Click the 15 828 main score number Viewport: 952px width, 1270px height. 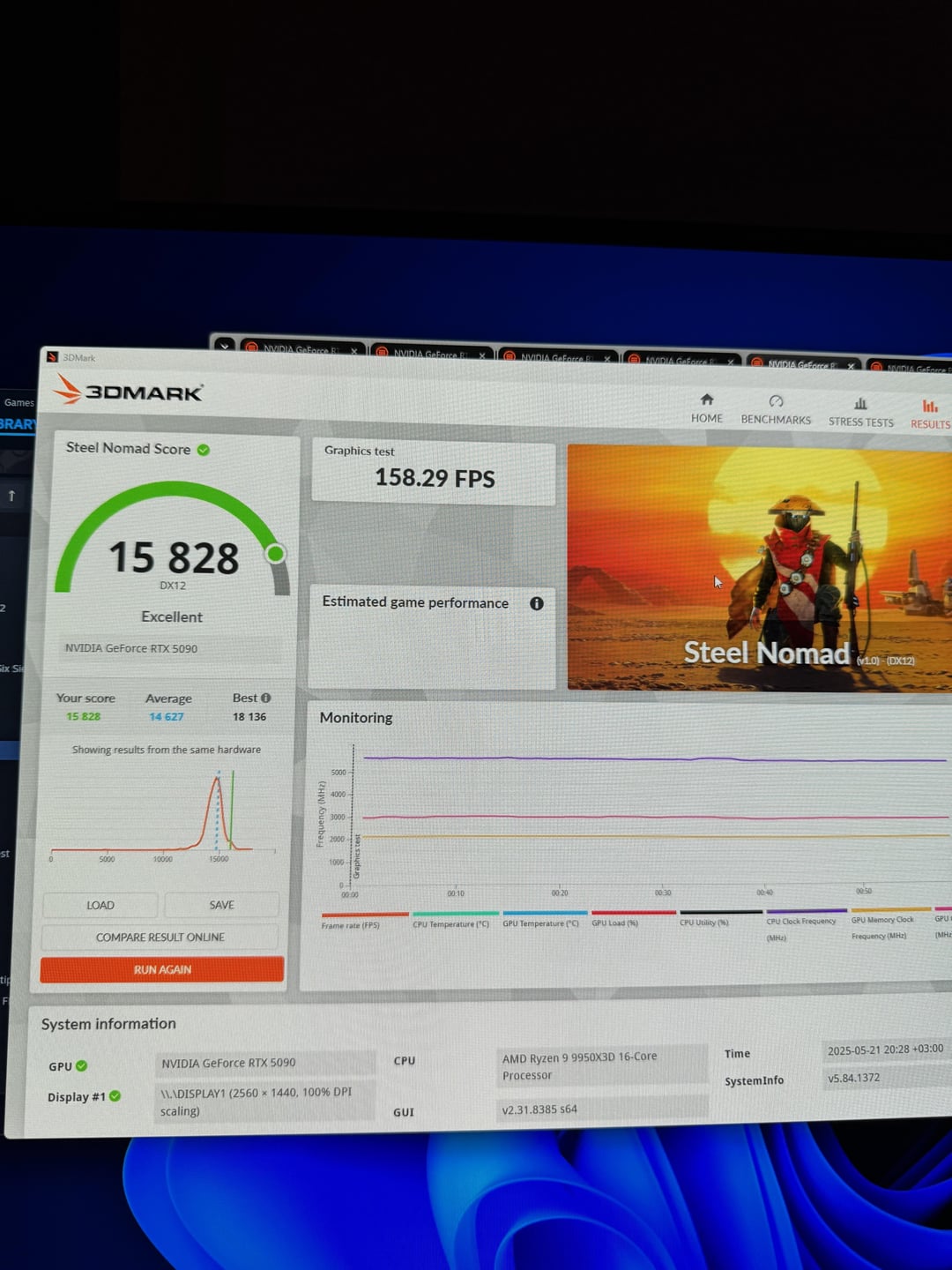tap(174, 557)
